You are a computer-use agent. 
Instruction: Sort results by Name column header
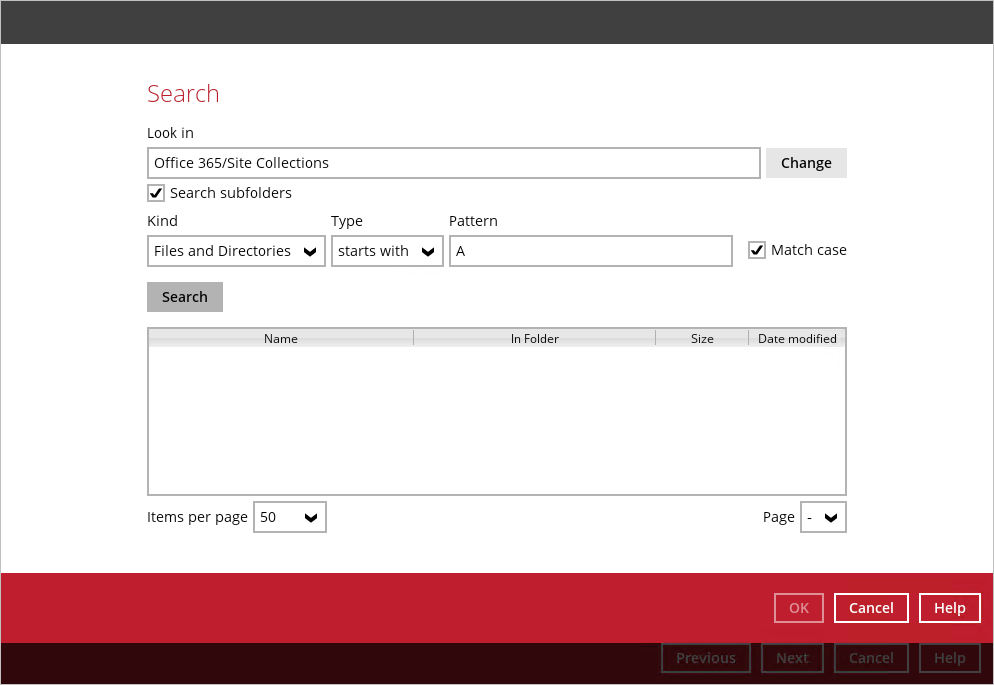click(281, 339)
